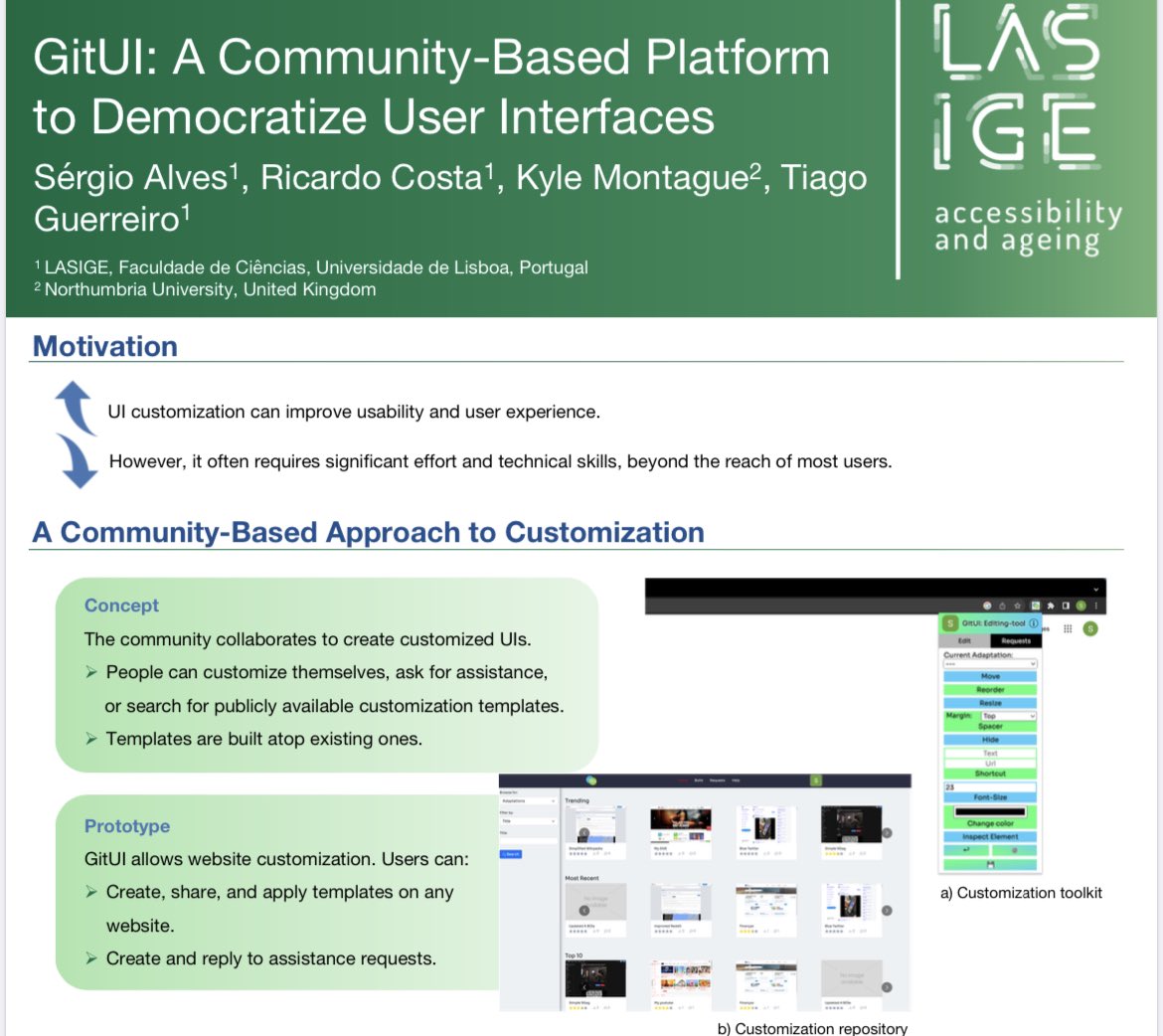Click the LASIGE accessibility and ageing logo
Viewport: 1163px width, 1036px height.
coord(1027,130)
